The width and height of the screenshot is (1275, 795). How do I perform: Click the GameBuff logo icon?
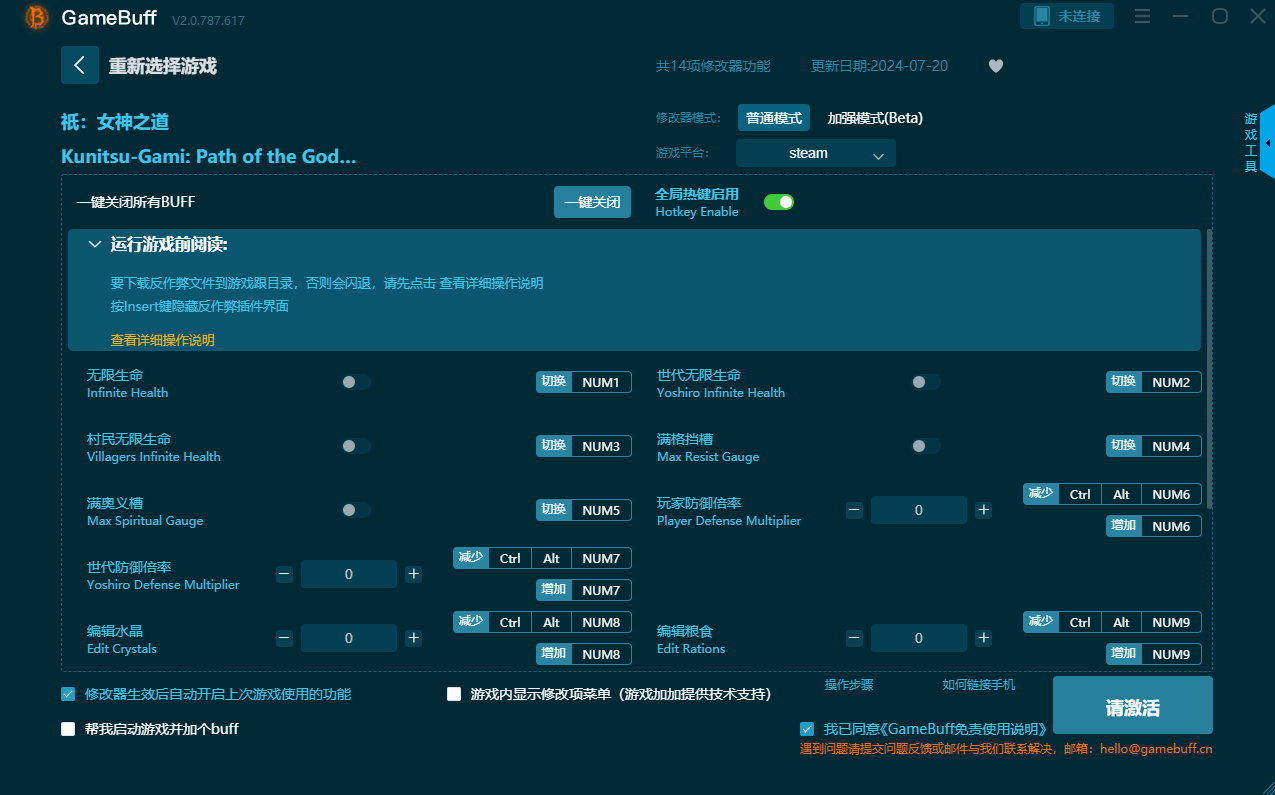(x=37, y=17)
